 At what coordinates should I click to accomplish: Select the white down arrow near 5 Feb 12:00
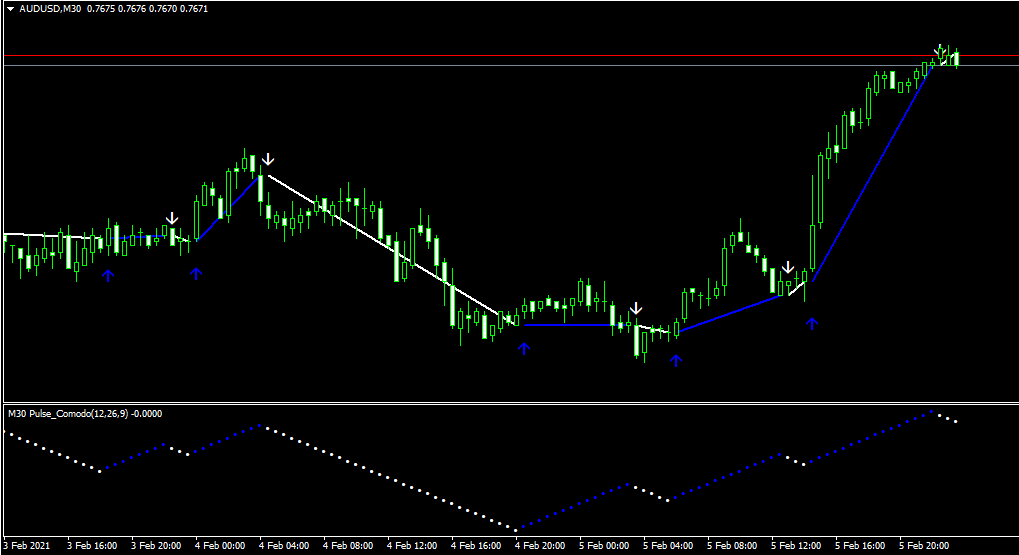[x=788, y=268]
